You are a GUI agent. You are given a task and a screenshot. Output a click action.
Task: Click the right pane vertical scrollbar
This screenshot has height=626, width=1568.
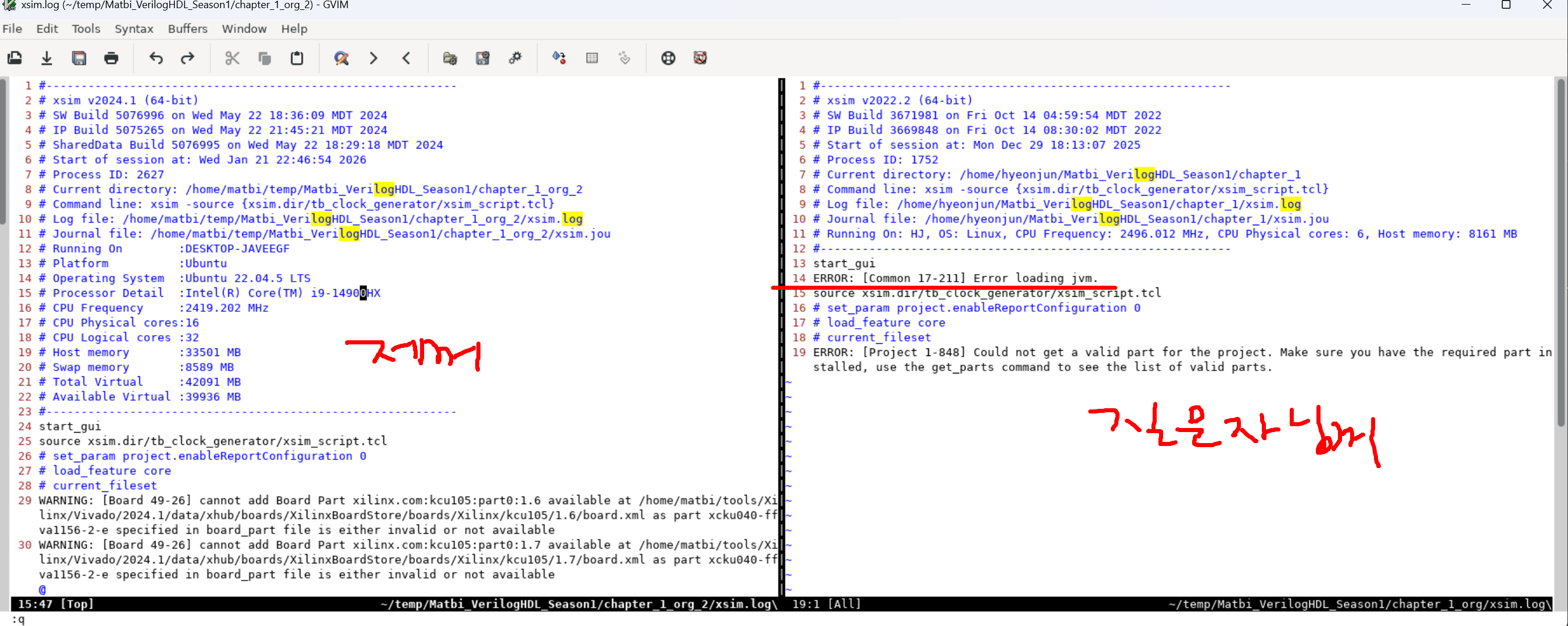[1561, 253]
